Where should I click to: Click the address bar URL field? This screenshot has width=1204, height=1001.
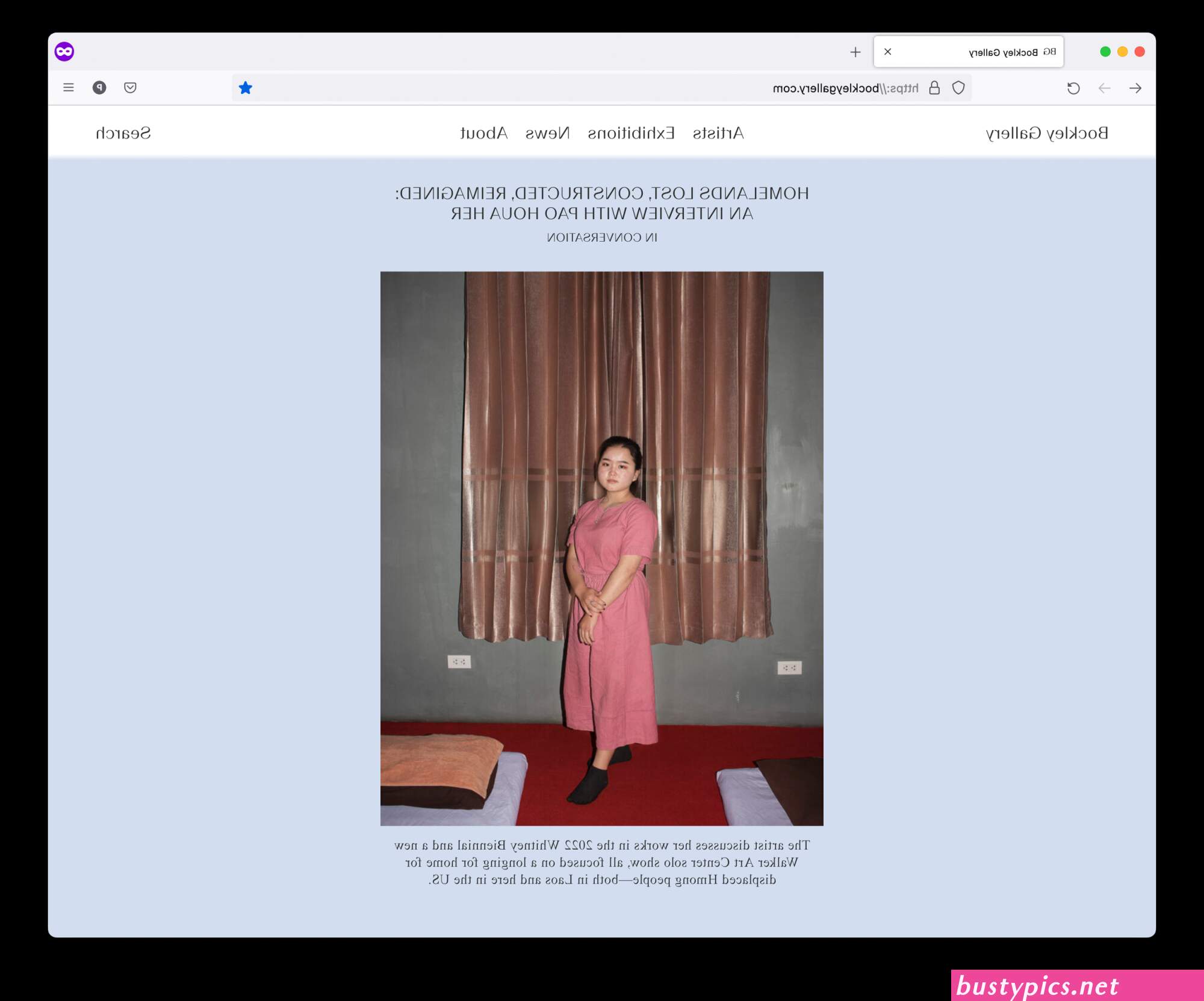[602, 88]
